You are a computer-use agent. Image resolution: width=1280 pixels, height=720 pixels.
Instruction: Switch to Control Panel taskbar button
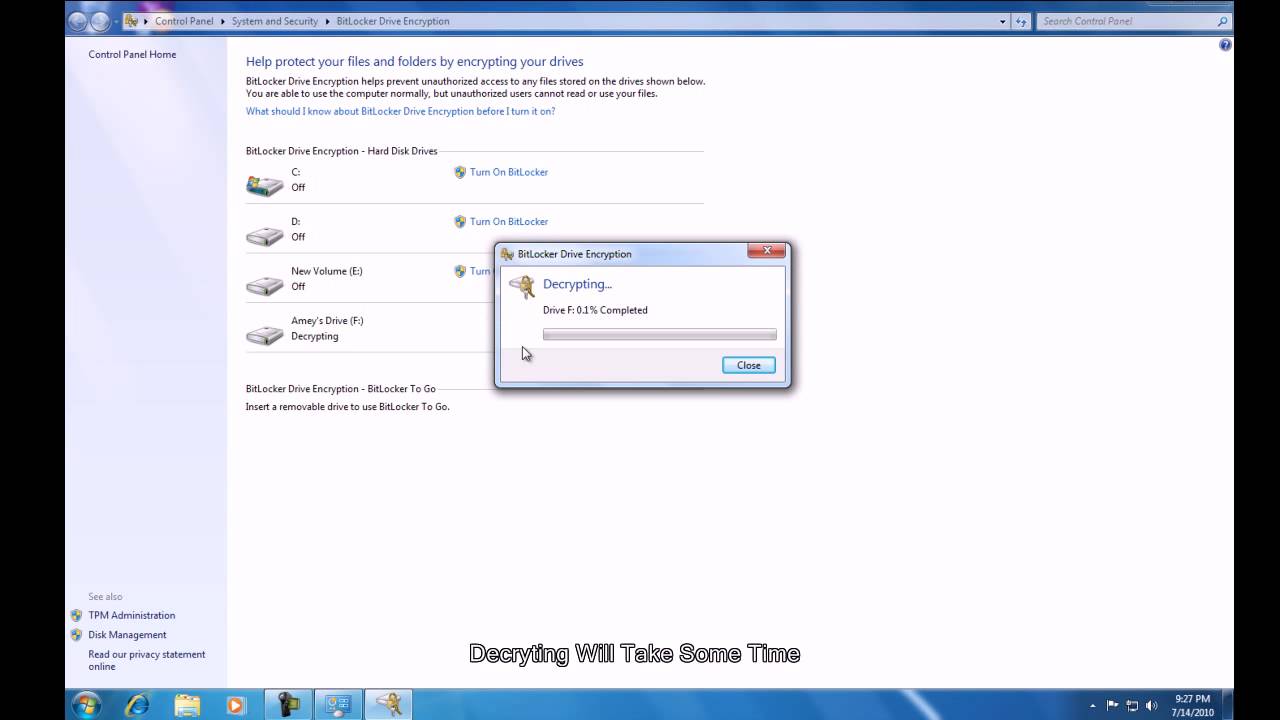click(x=339, y=705)
